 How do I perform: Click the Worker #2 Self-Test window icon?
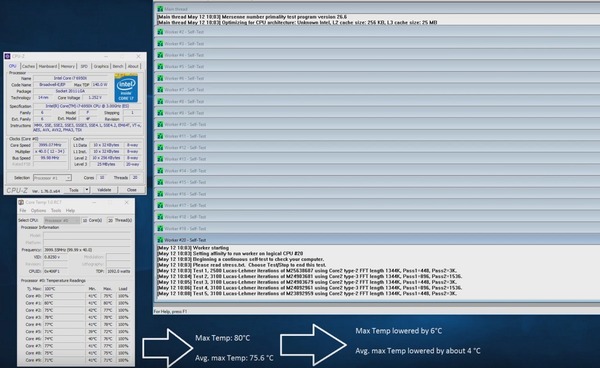coord(160,32)
